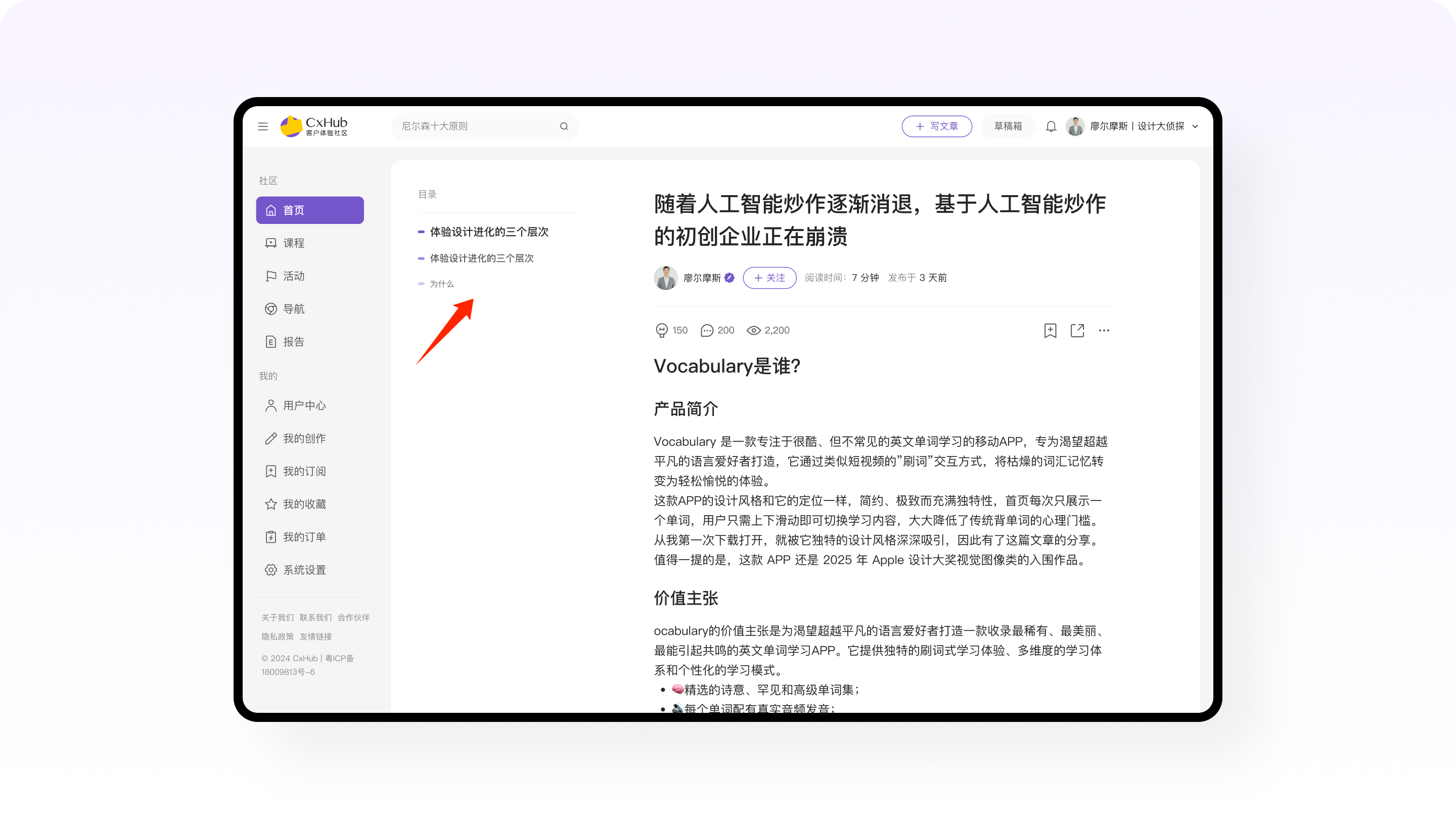This screenshot has height=819, width=1456.
Task: Select 首页 in the sidebar
Action: coord(310,210)
